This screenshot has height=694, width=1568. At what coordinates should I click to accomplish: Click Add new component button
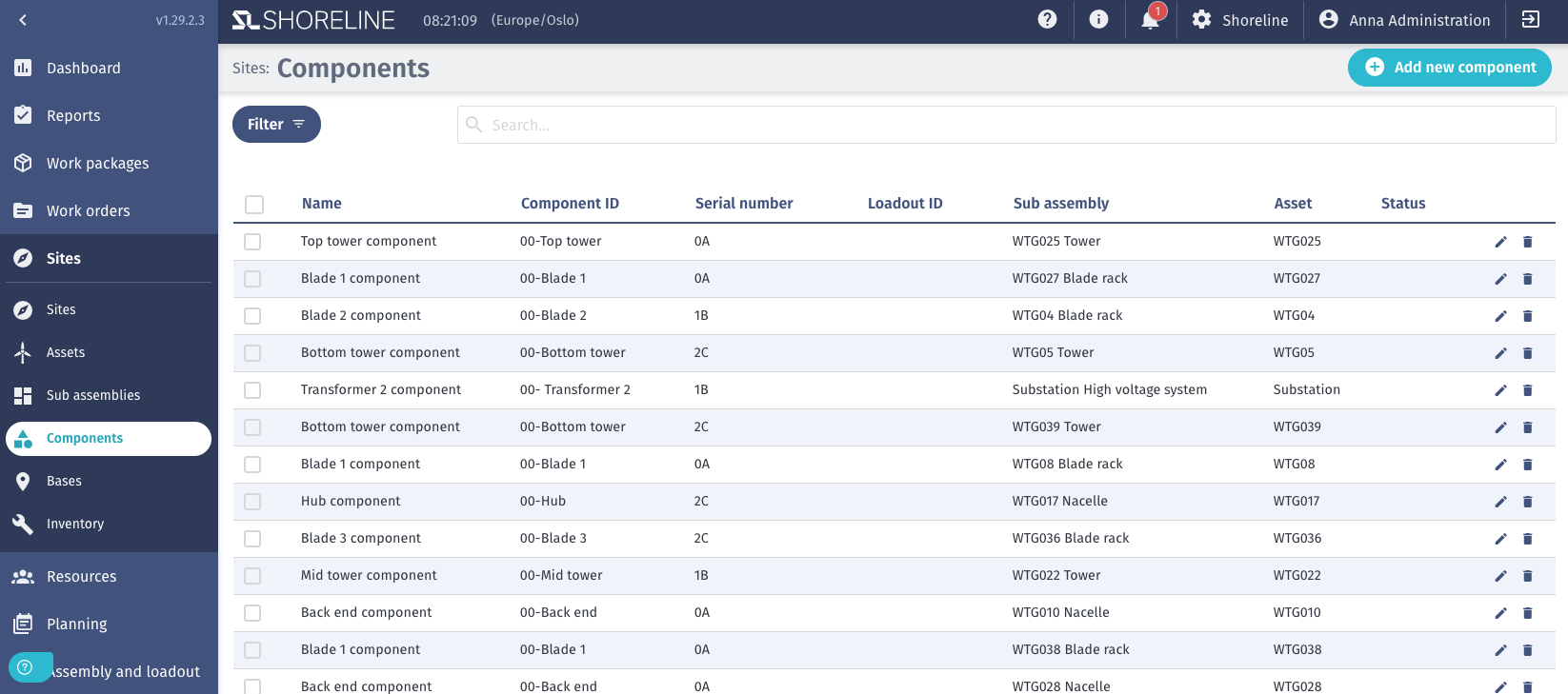(1449, 68)
